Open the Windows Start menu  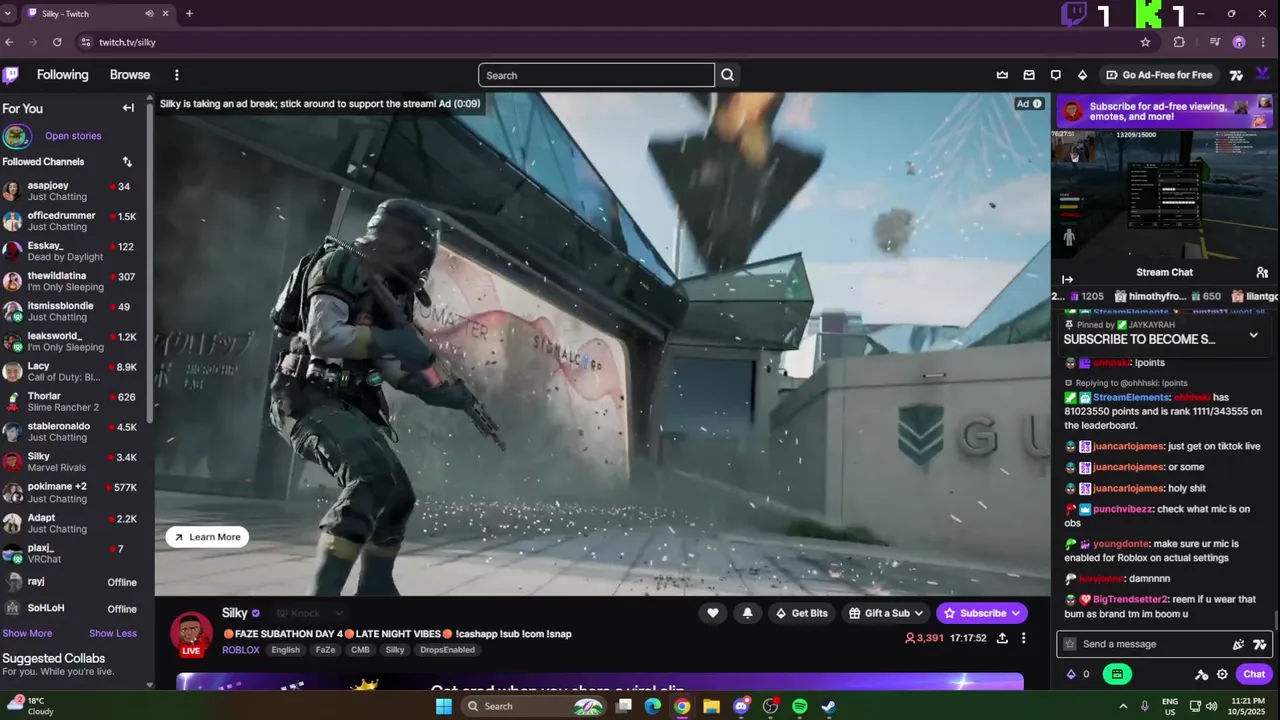click(x=444, y=706)
